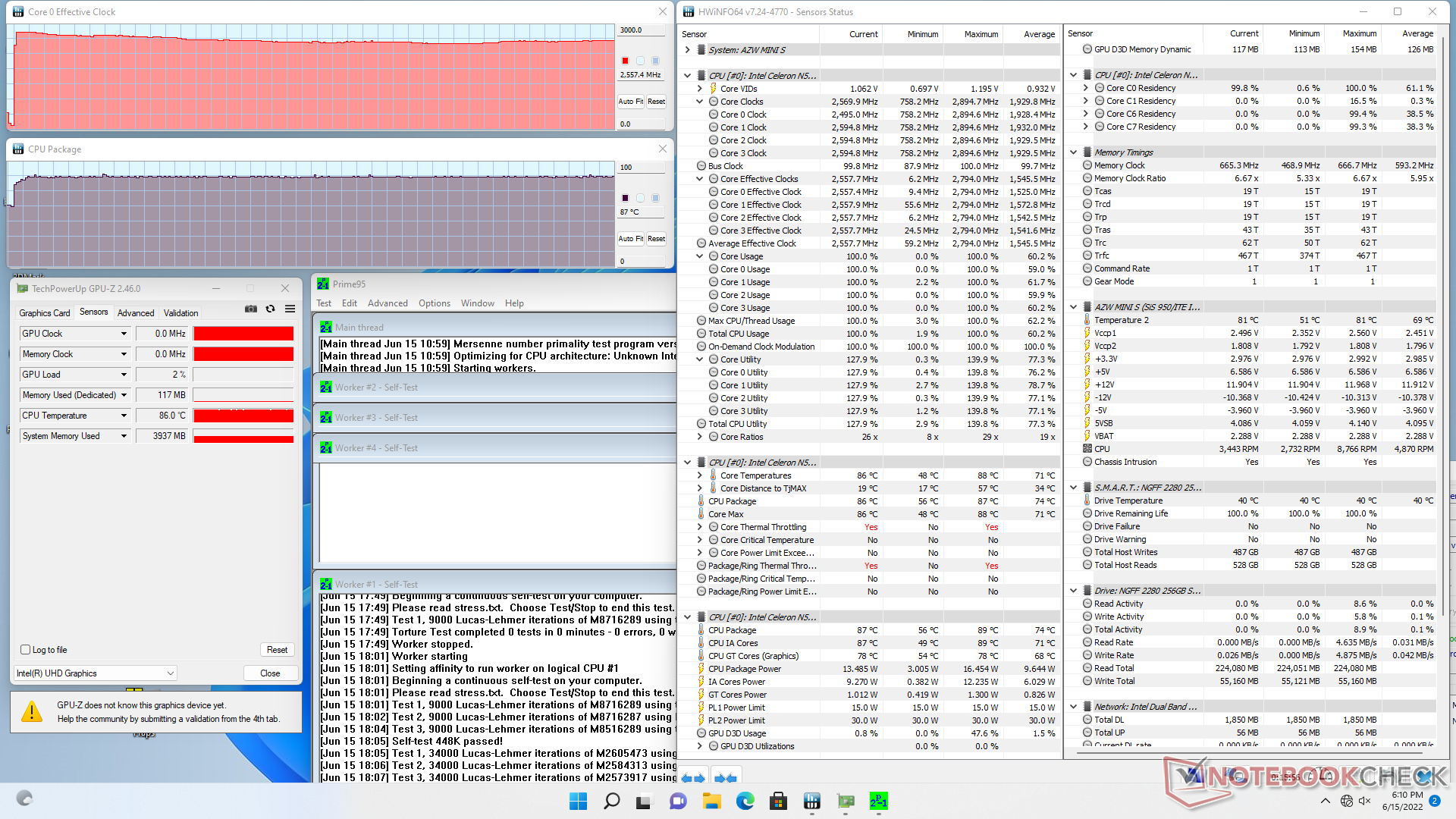Open the System Memory Used sensor dropdown
Image resolution: width=1456 pixels, height=819 pixels.
pos(124,436)
